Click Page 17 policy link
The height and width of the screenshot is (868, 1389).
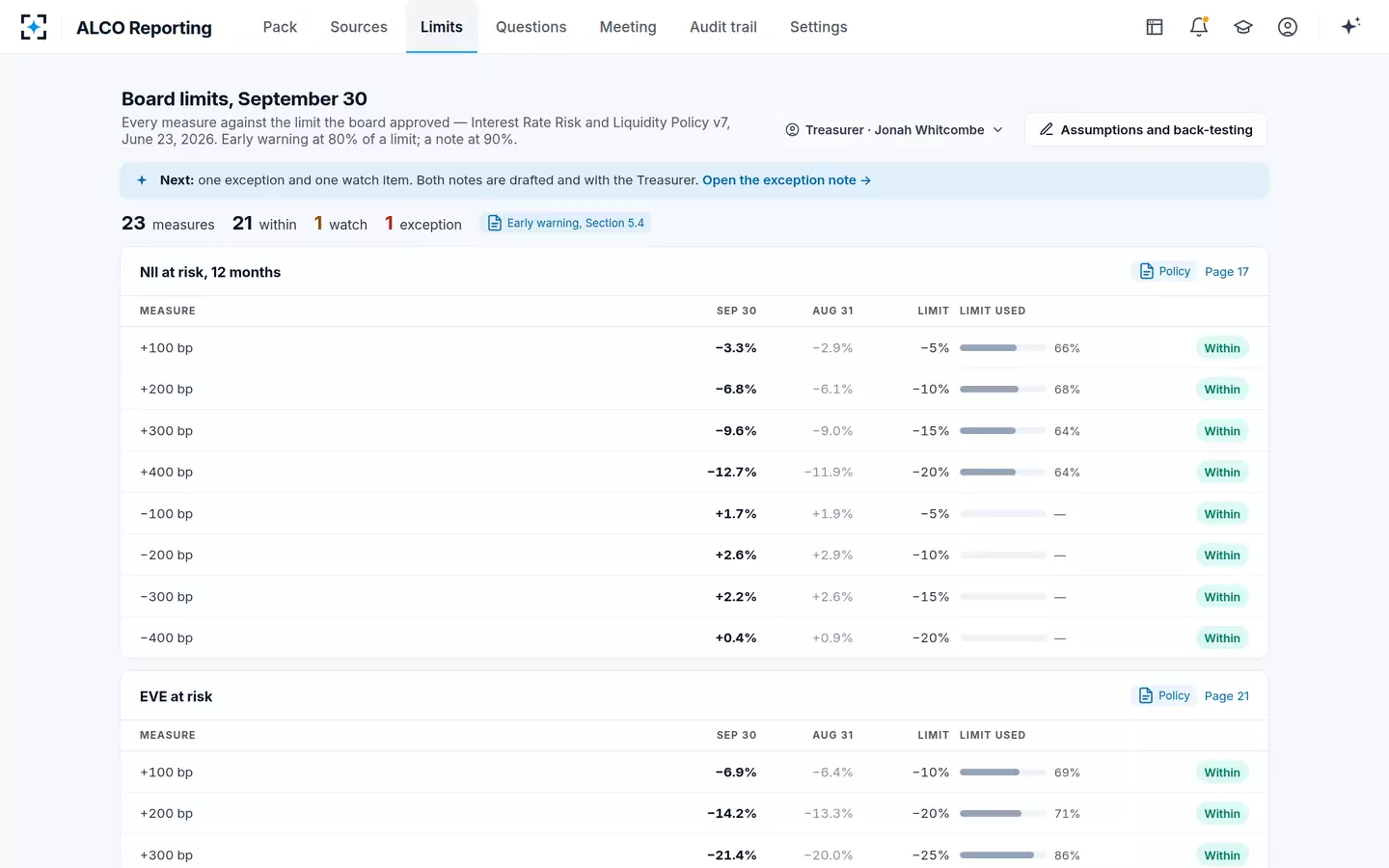pyautogui.click(x=1227, y=272)
